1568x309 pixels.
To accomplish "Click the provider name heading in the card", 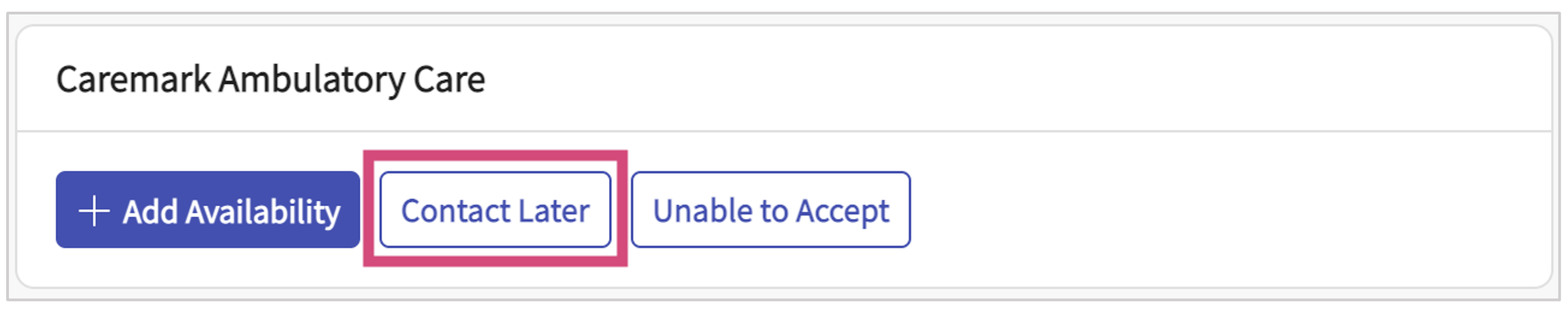I will 270,80.
